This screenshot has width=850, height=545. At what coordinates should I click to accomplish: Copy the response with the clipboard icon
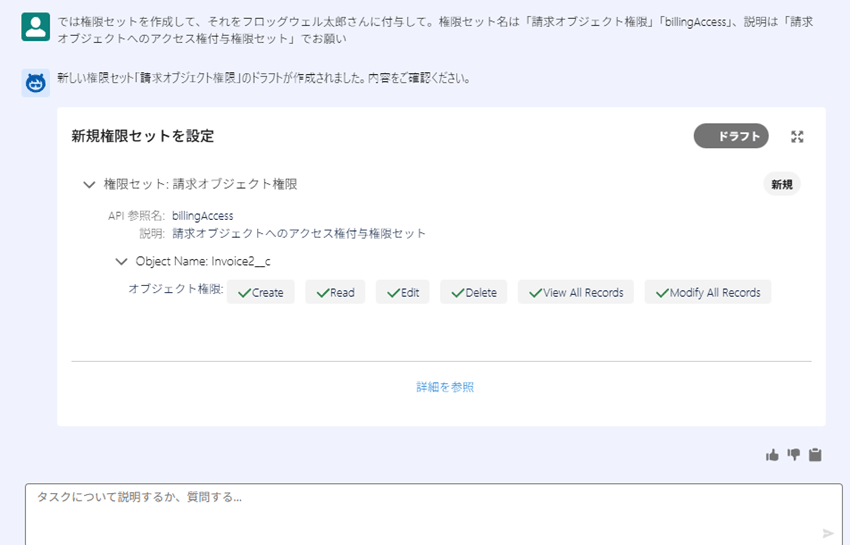[815, 455]
